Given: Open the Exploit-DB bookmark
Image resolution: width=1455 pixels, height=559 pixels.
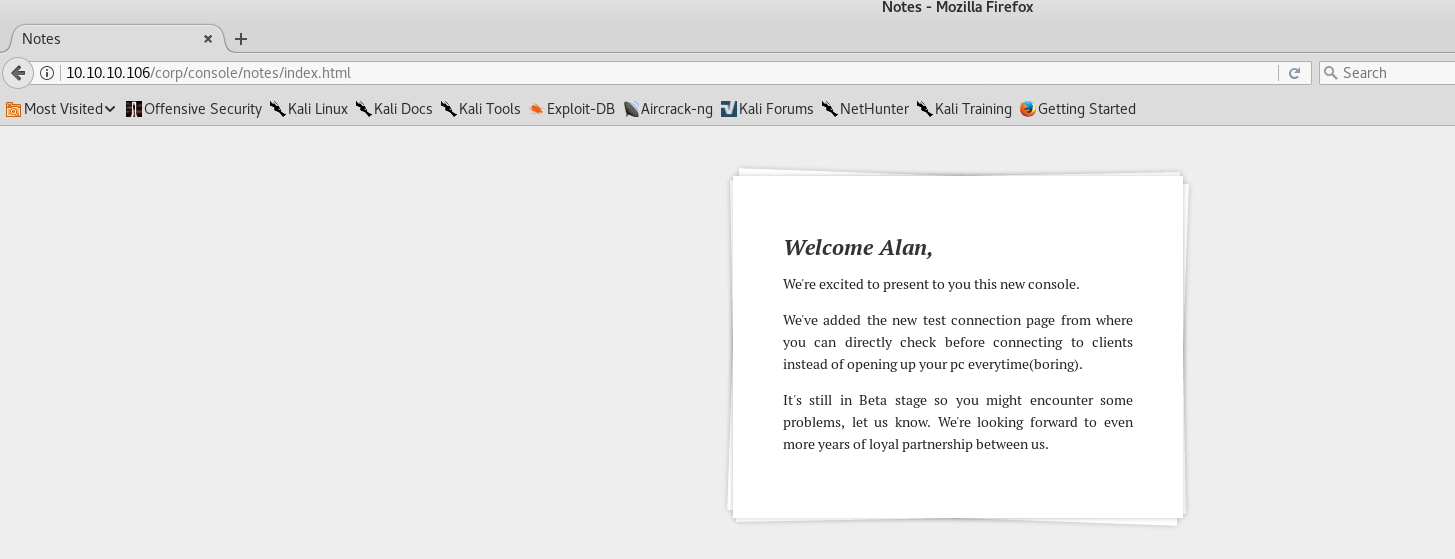Looking at the screenshot, I should tap(572, 109).
